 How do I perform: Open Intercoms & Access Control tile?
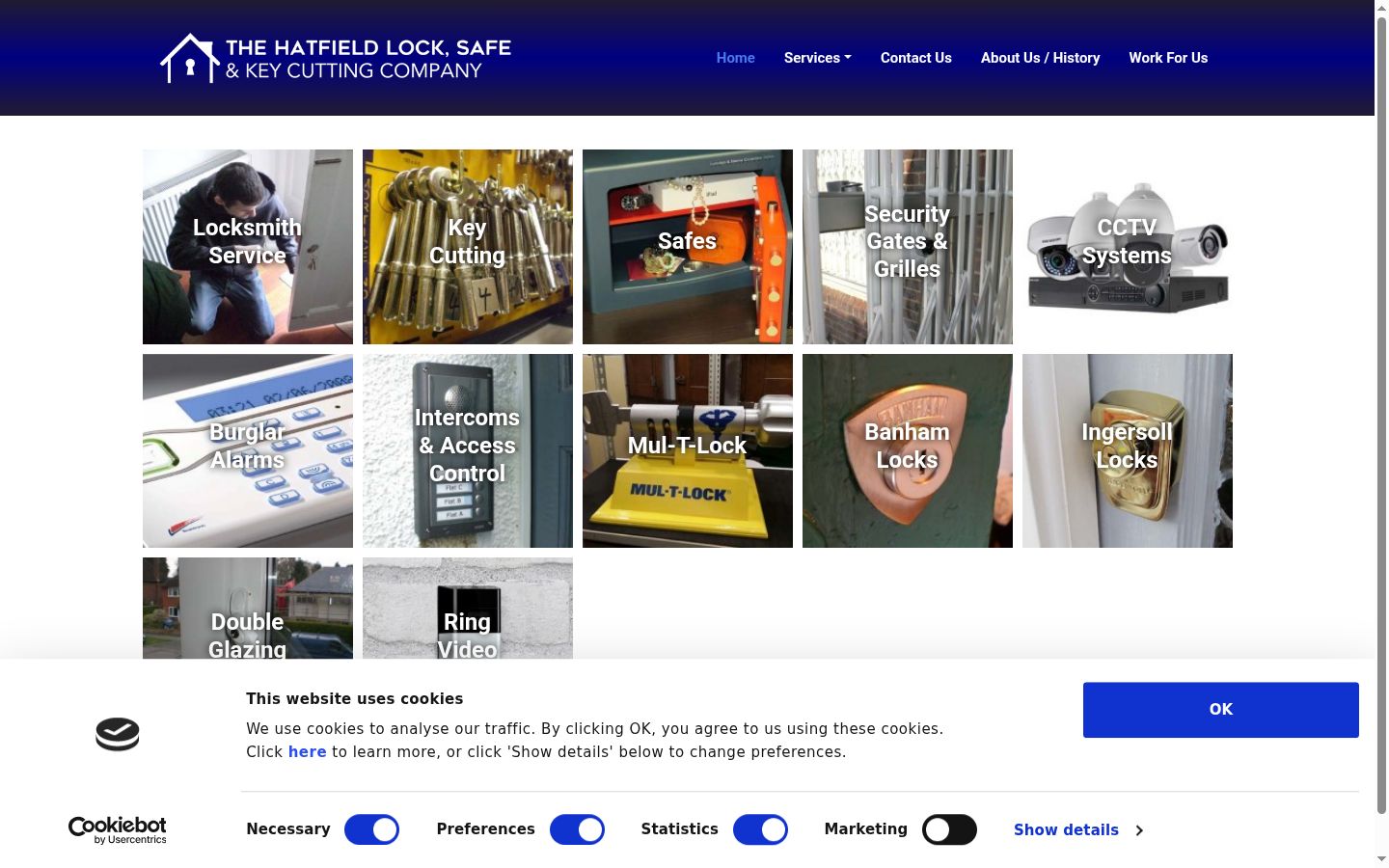(x=468, y=450)
